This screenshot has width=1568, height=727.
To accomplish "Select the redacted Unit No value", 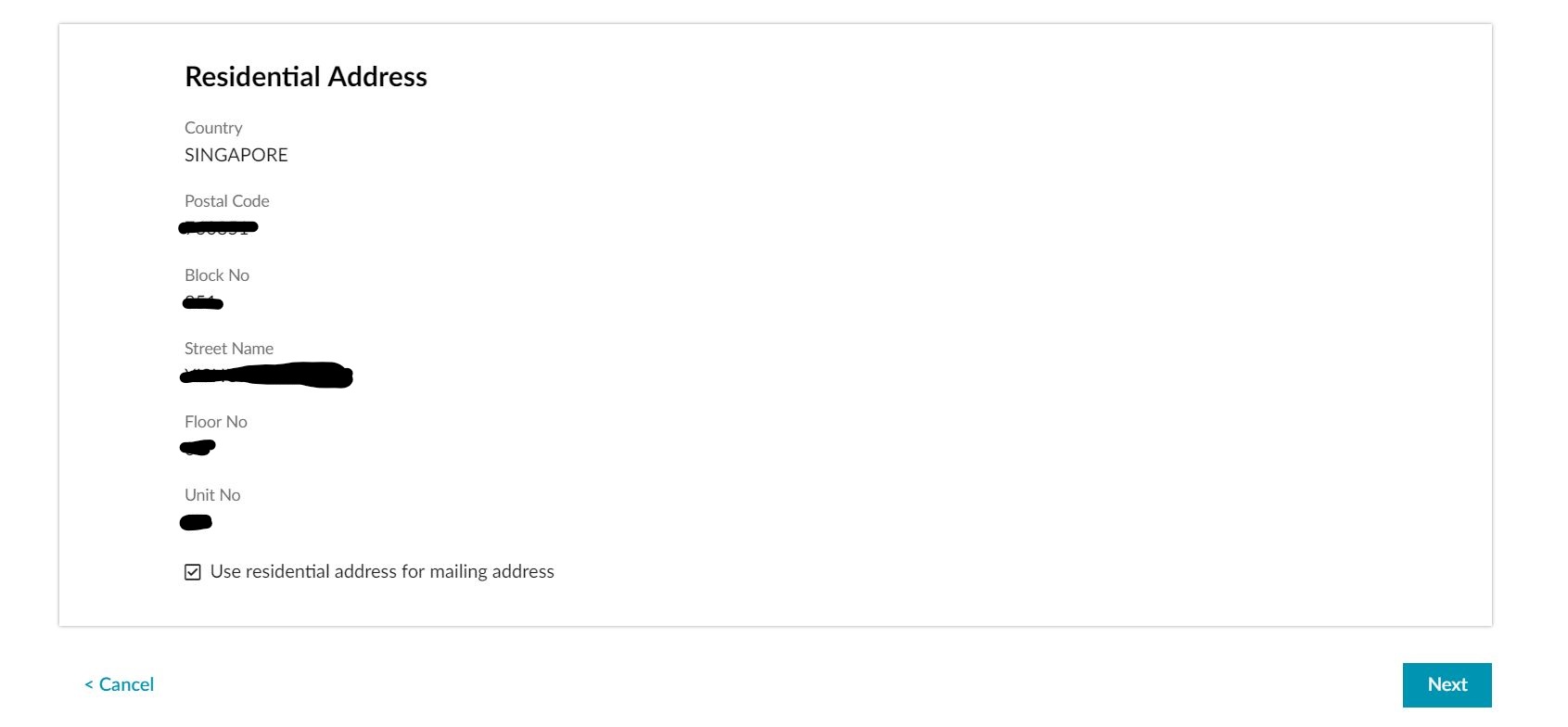I will (196, 522).
